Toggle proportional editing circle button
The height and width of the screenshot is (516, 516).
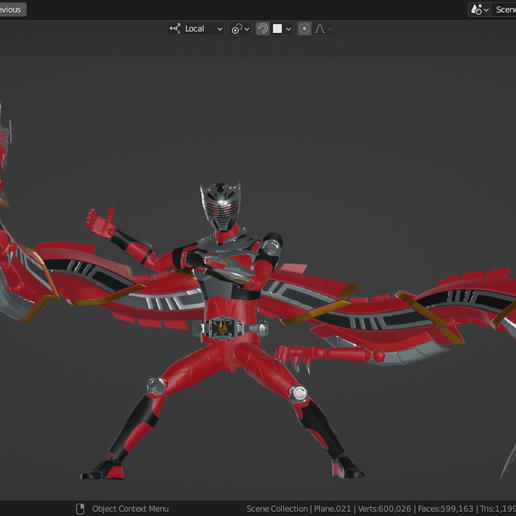304,29
